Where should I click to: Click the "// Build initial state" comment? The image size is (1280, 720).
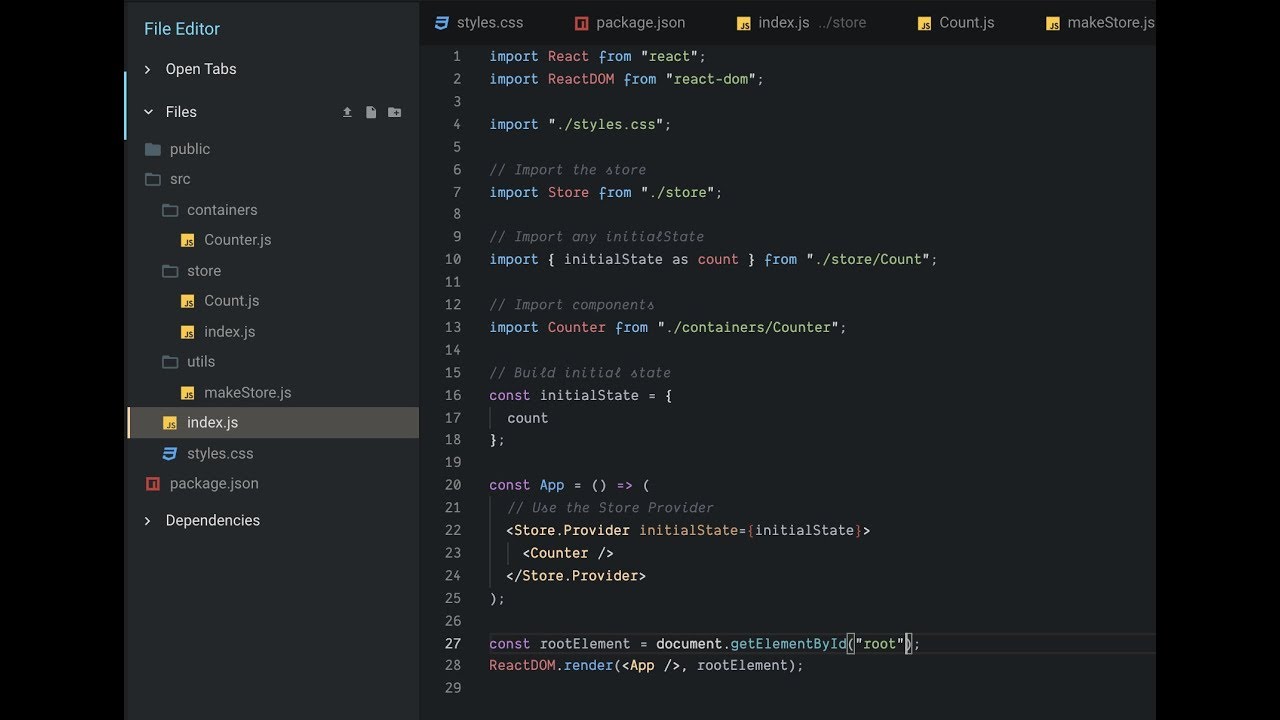(580, 372)
